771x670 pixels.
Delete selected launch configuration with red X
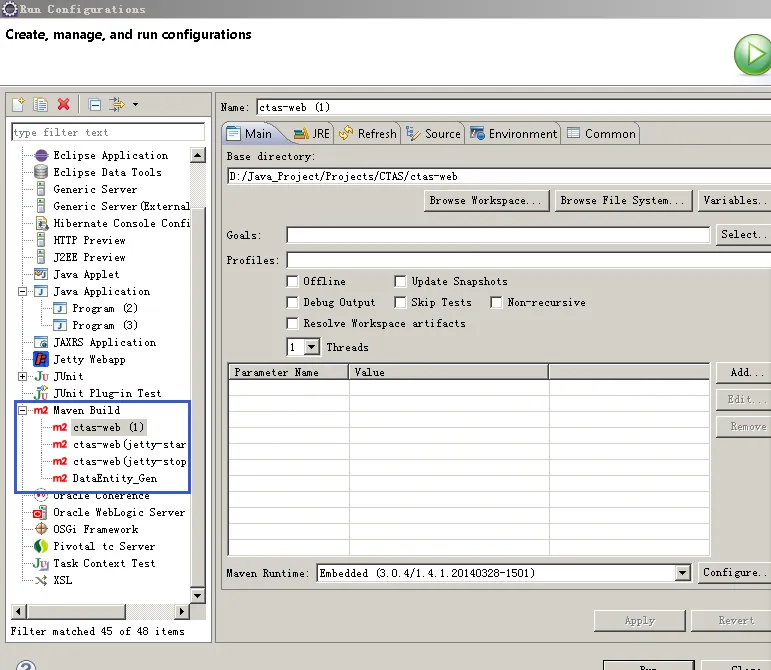point(63,104)
